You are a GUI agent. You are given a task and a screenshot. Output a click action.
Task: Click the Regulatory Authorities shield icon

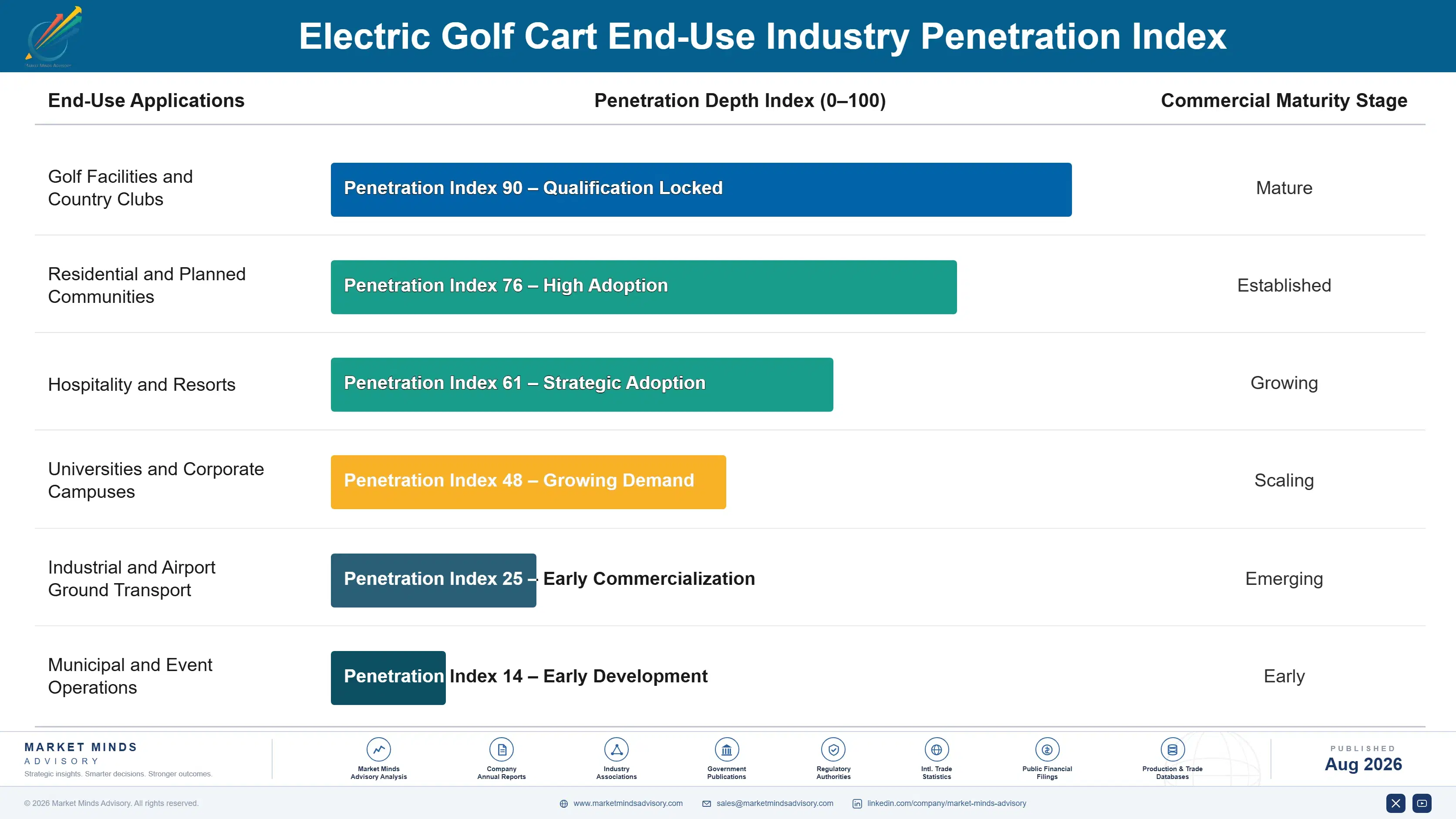click(833, 749)
